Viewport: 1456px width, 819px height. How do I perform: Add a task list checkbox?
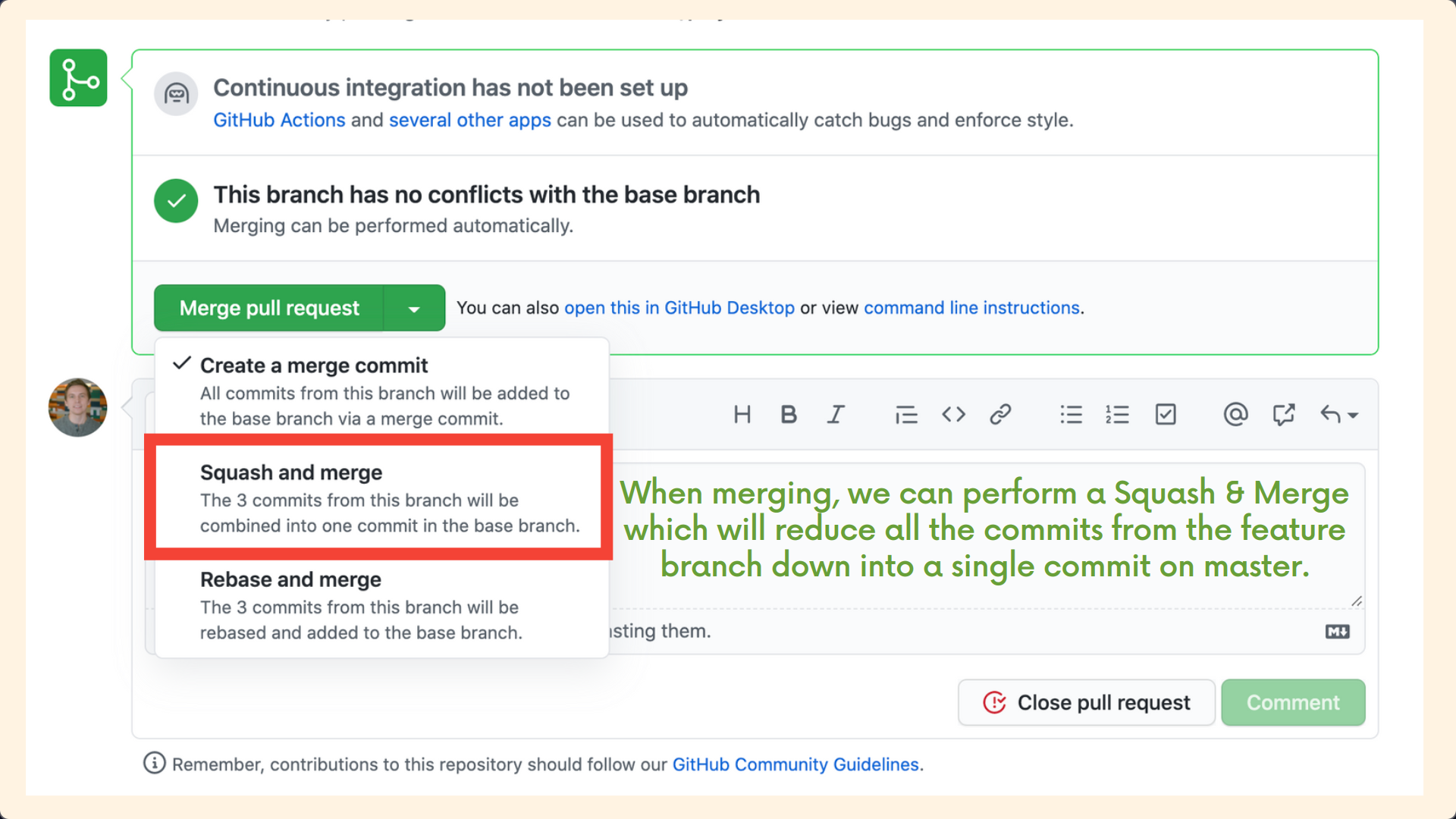1165,415
